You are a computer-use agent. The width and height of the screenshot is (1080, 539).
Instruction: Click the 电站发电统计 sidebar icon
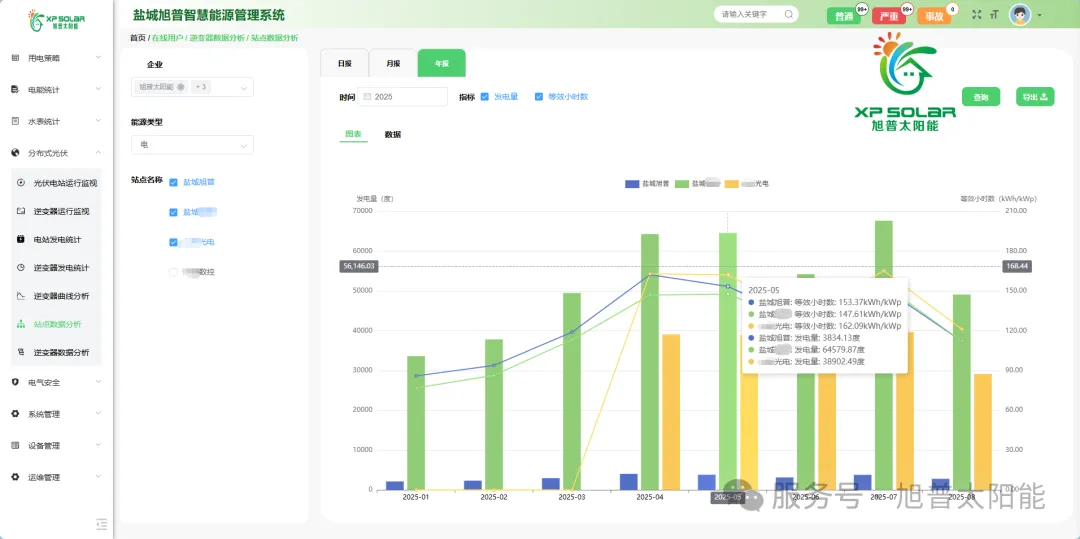[x=22, y=240]
